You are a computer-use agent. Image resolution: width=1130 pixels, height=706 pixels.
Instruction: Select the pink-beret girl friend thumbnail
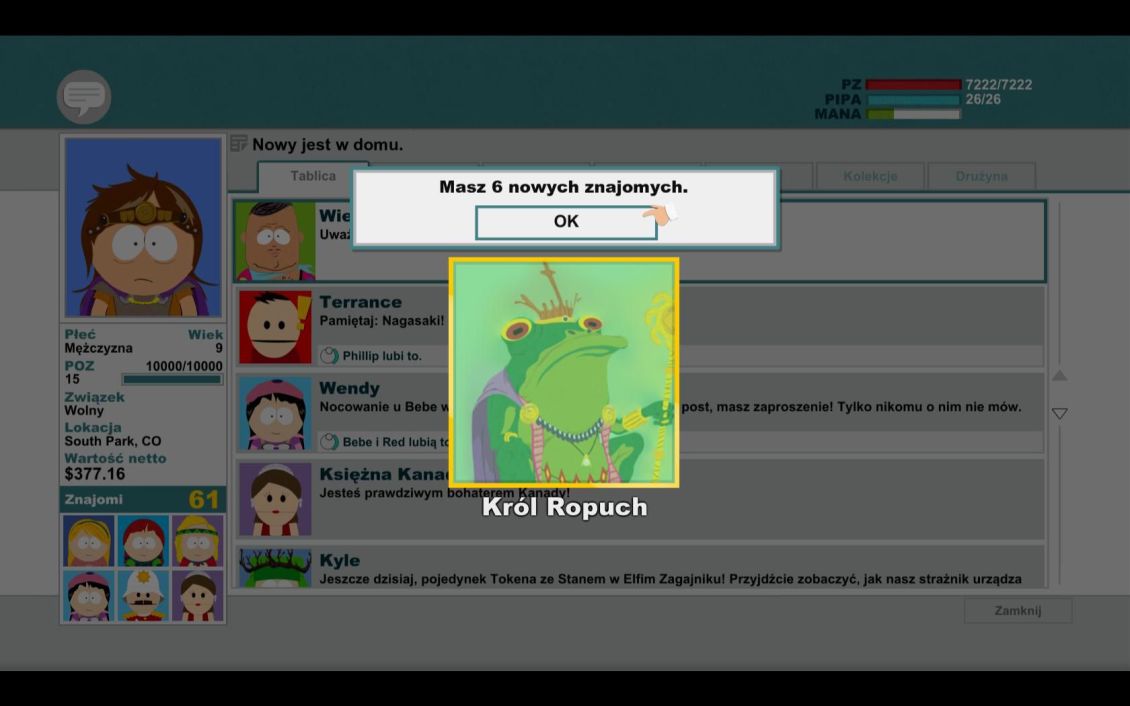[88, 596]
